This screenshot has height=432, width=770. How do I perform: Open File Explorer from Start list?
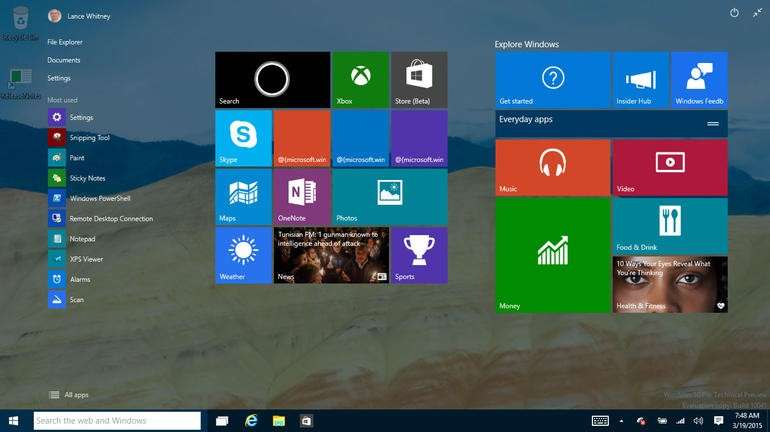coord(65,42)
